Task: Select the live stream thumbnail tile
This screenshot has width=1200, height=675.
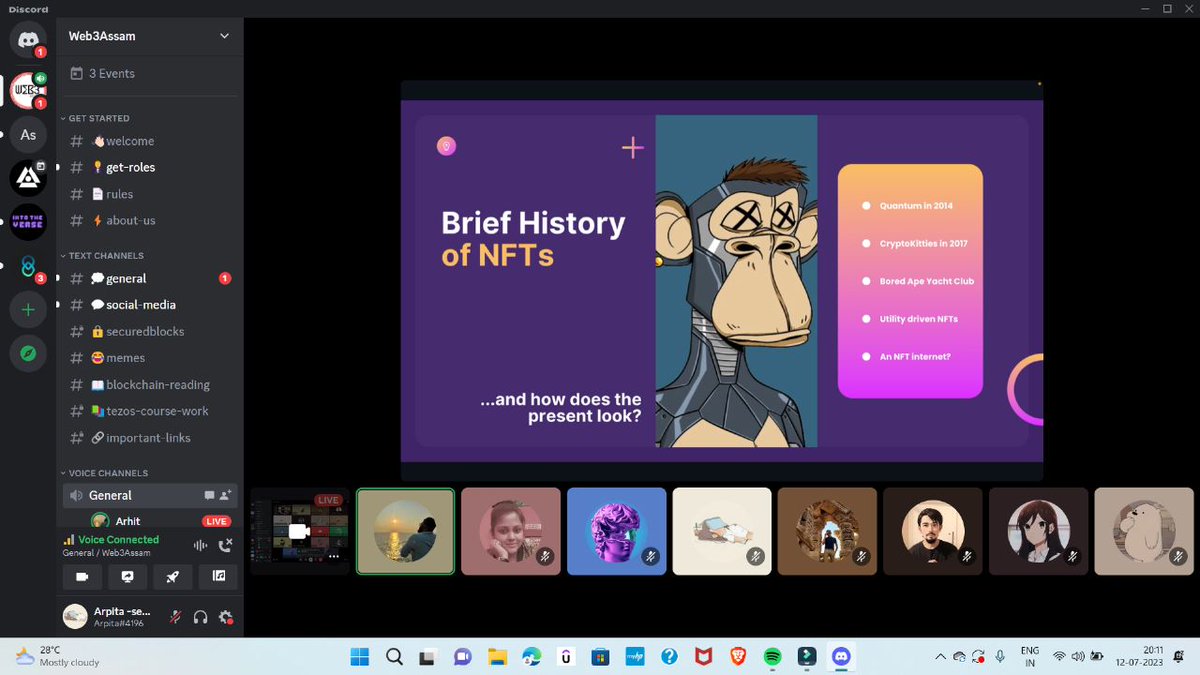Action: pos(300,531)
